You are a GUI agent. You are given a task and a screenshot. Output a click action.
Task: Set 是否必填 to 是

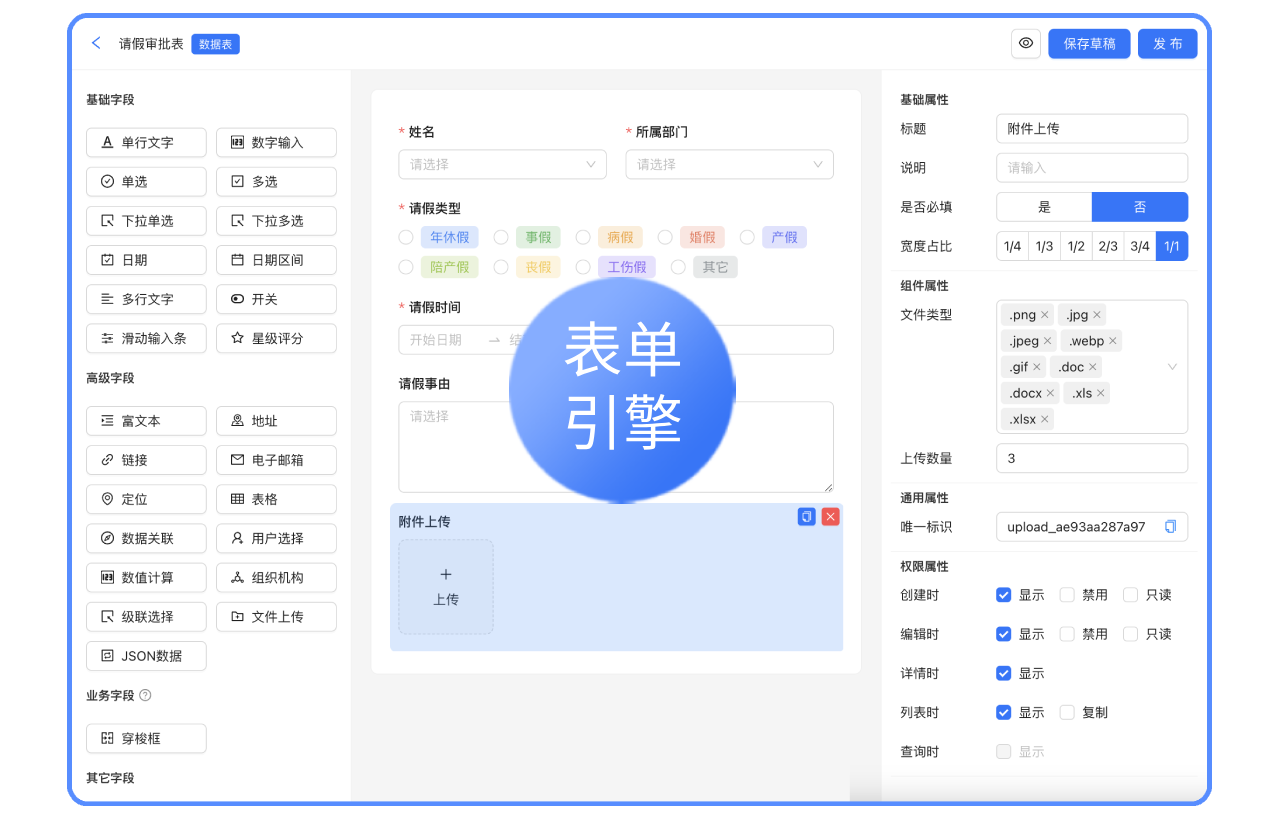1044,207
